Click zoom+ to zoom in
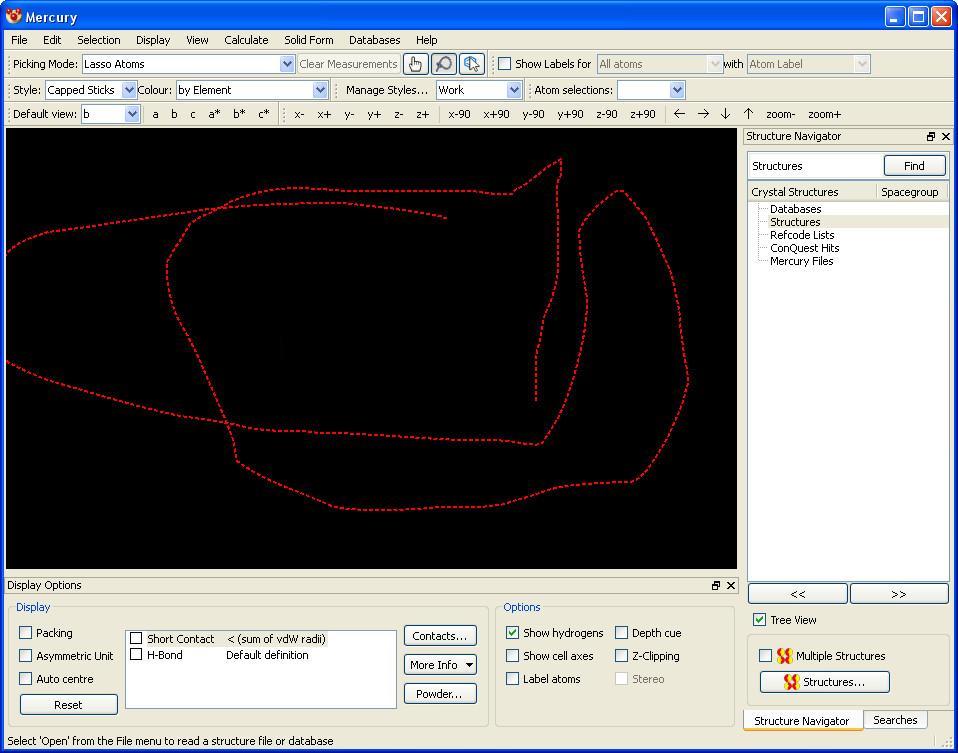958x753 pixels. tap(824, 114)
